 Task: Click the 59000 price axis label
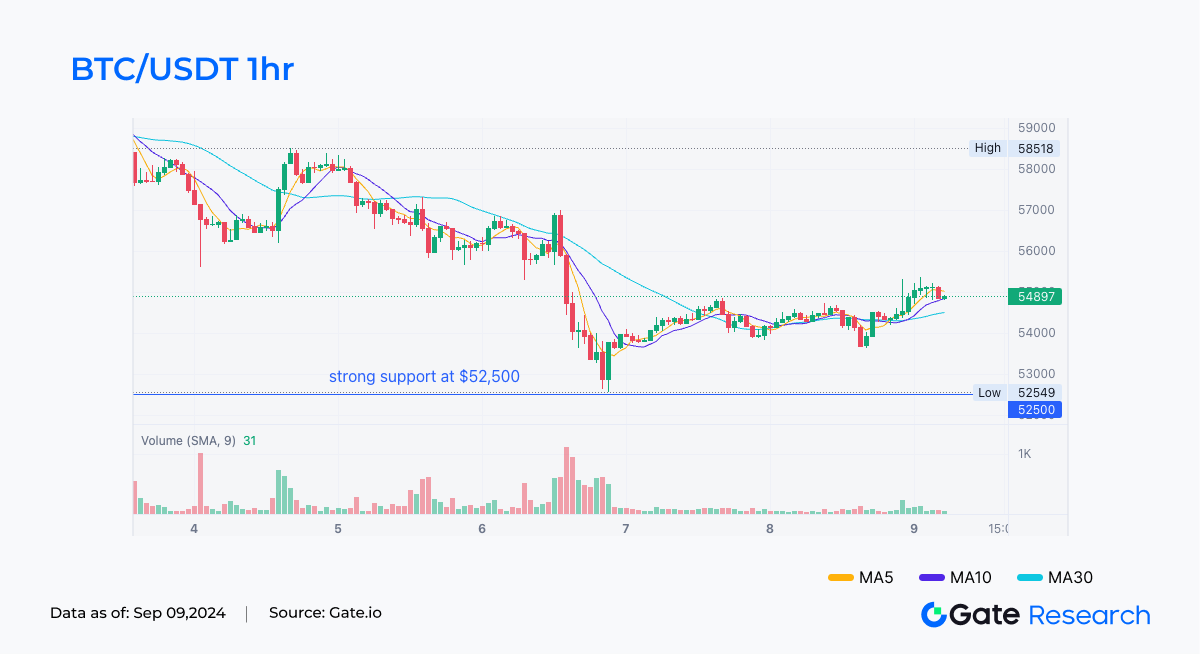click(1037, 128)
